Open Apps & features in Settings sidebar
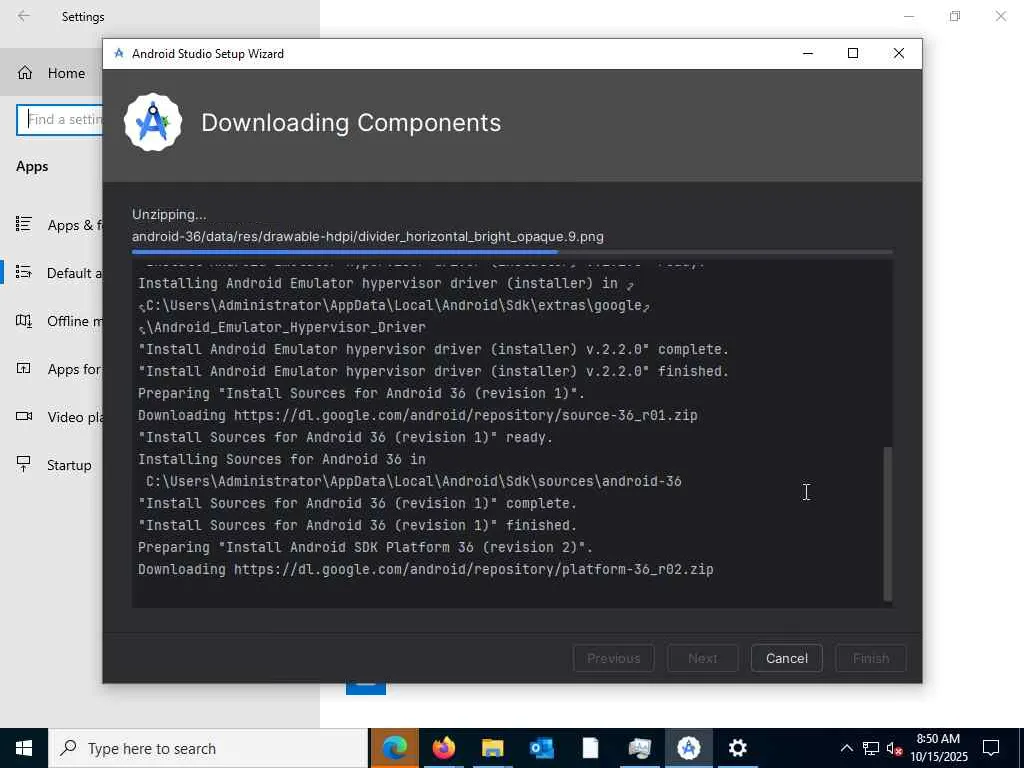1024x768 pixels. pos(51,225)
